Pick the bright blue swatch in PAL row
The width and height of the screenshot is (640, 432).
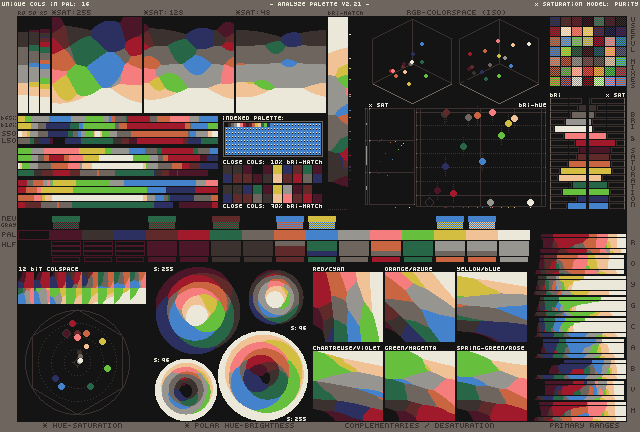click(322, 235)
